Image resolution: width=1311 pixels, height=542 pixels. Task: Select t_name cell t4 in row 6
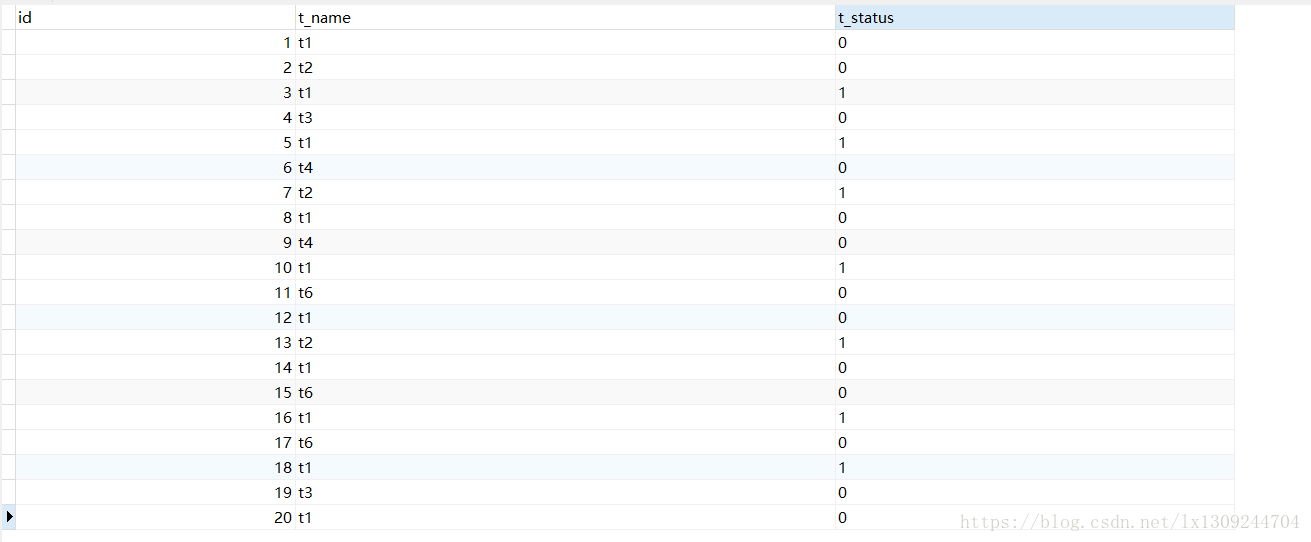point(565,168)
